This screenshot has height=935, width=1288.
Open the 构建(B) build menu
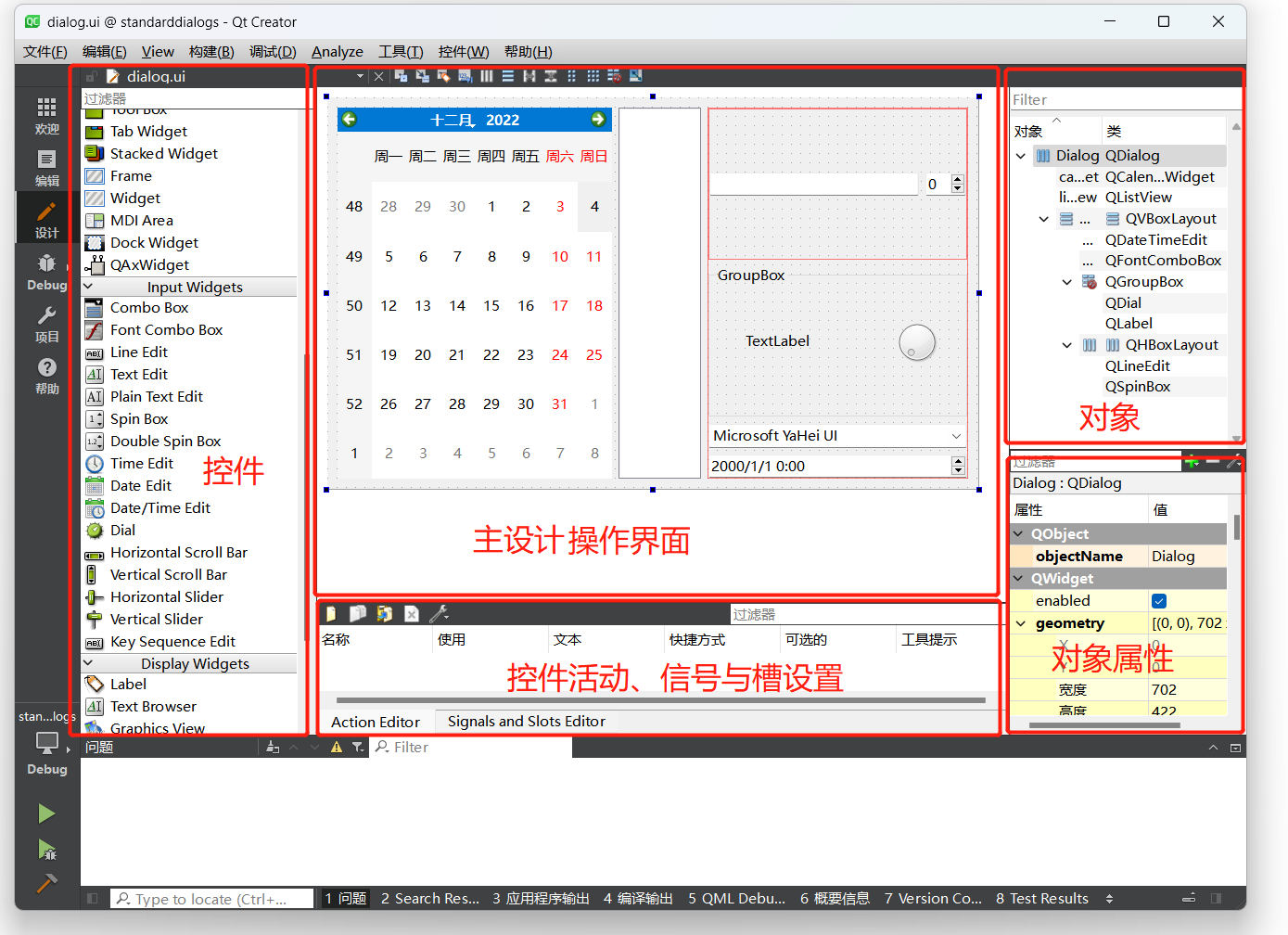[x=211, y=52]
